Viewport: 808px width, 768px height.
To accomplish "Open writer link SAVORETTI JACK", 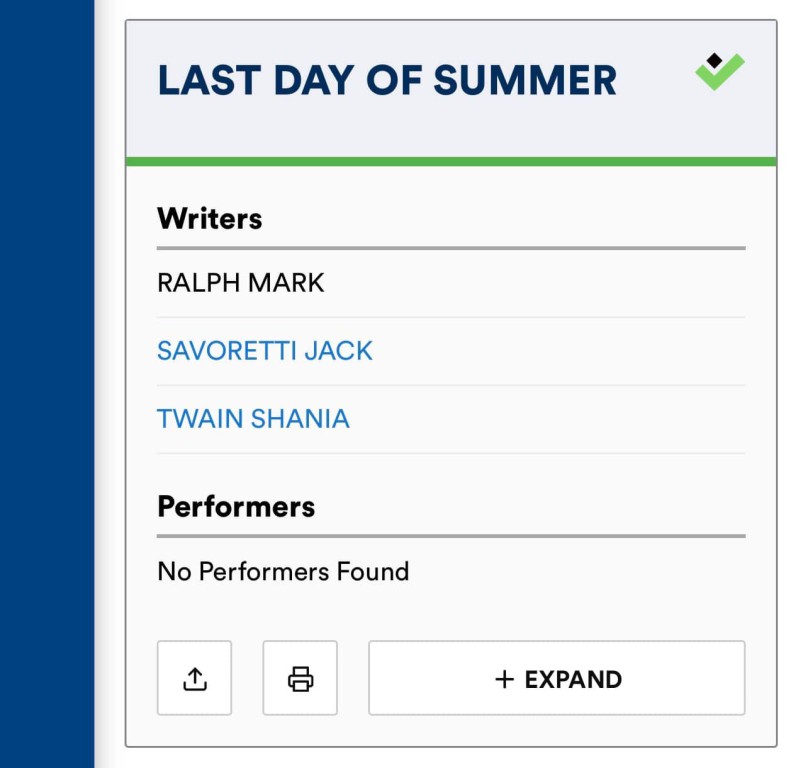I will (x=264, y=351).
